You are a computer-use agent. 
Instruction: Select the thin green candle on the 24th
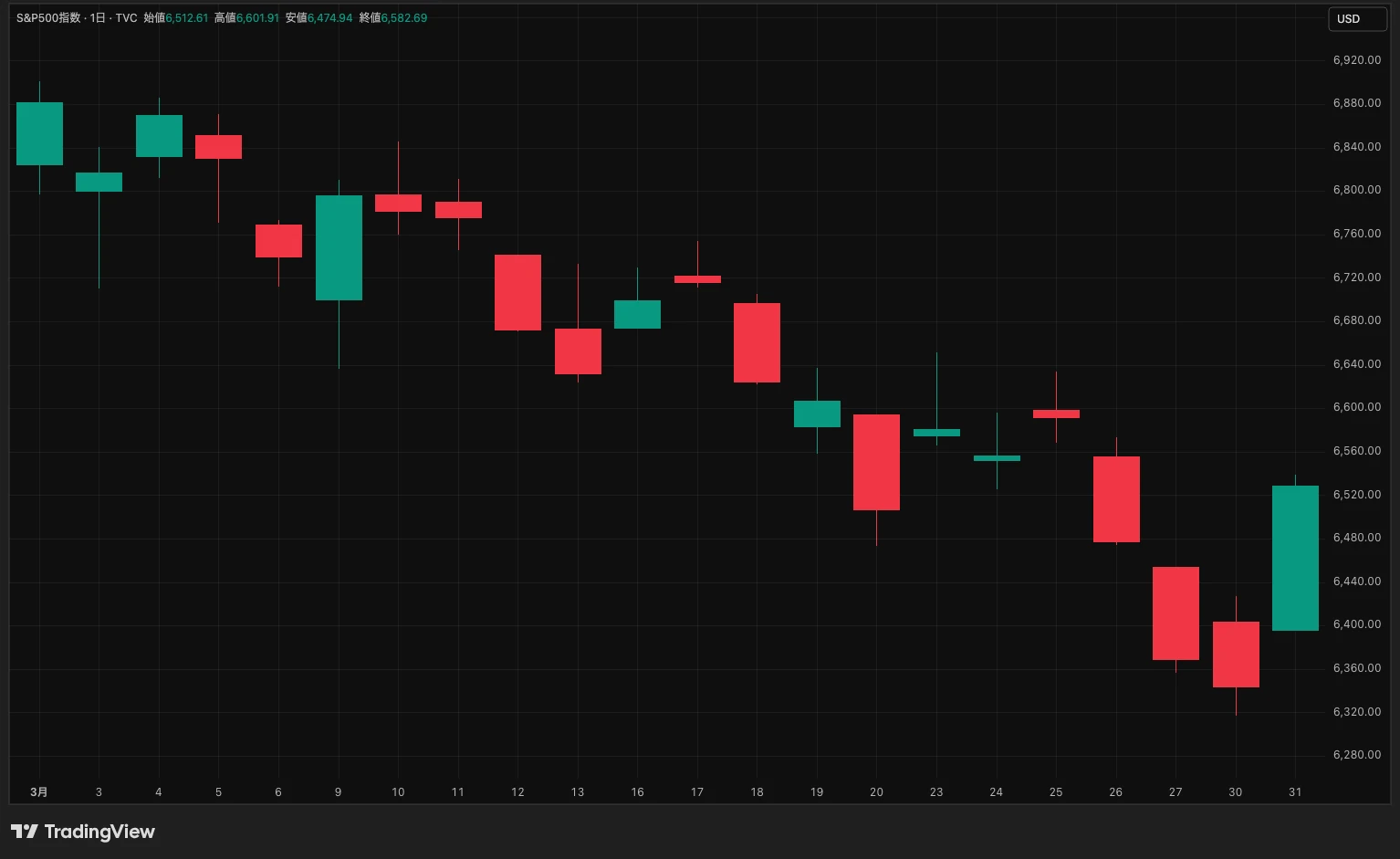tap(997, 458)
